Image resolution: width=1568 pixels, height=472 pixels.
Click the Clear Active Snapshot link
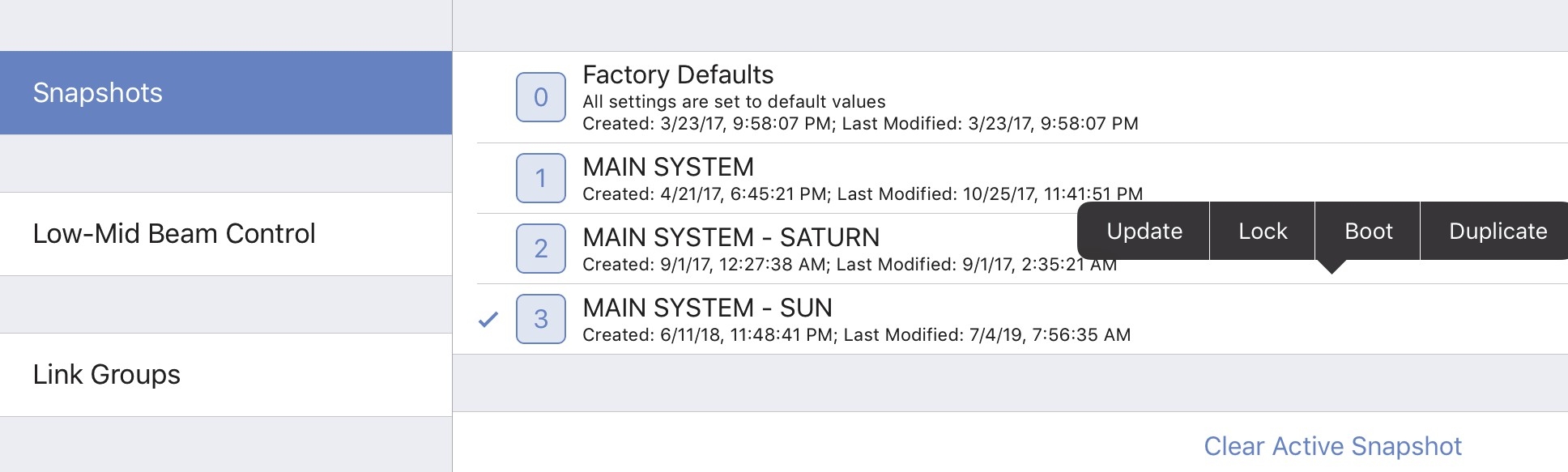click(1332, 446)
